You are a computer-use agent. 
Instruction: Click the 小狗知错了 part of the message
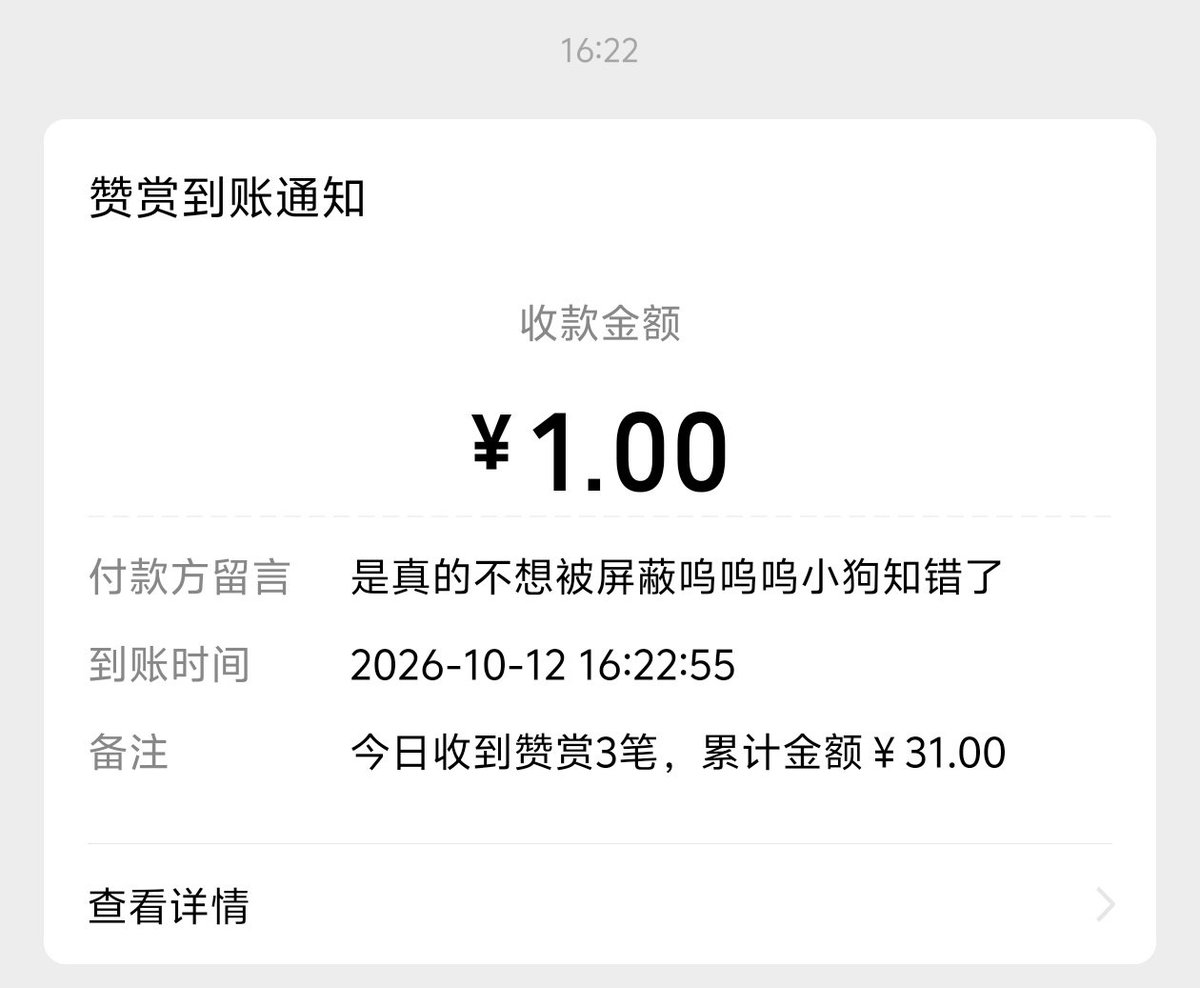pos(903,577)
